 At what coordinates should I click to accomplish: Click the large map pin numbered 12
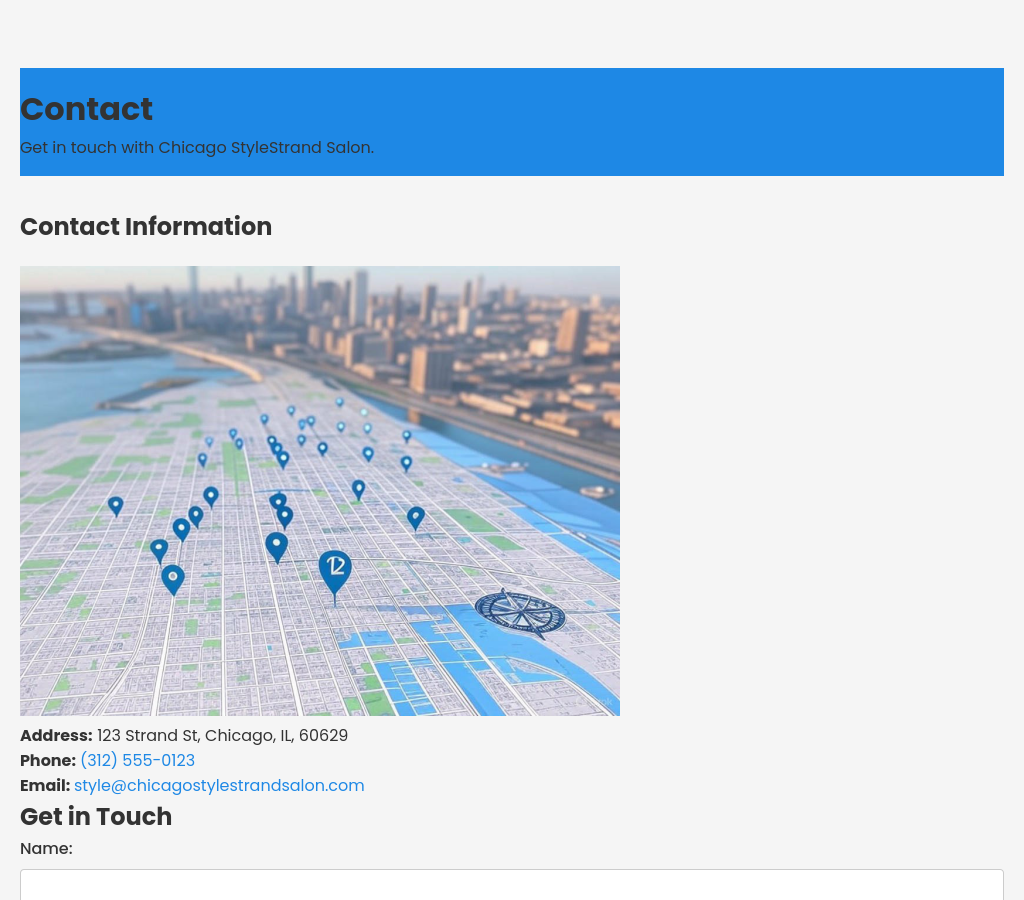click(335, 570)
